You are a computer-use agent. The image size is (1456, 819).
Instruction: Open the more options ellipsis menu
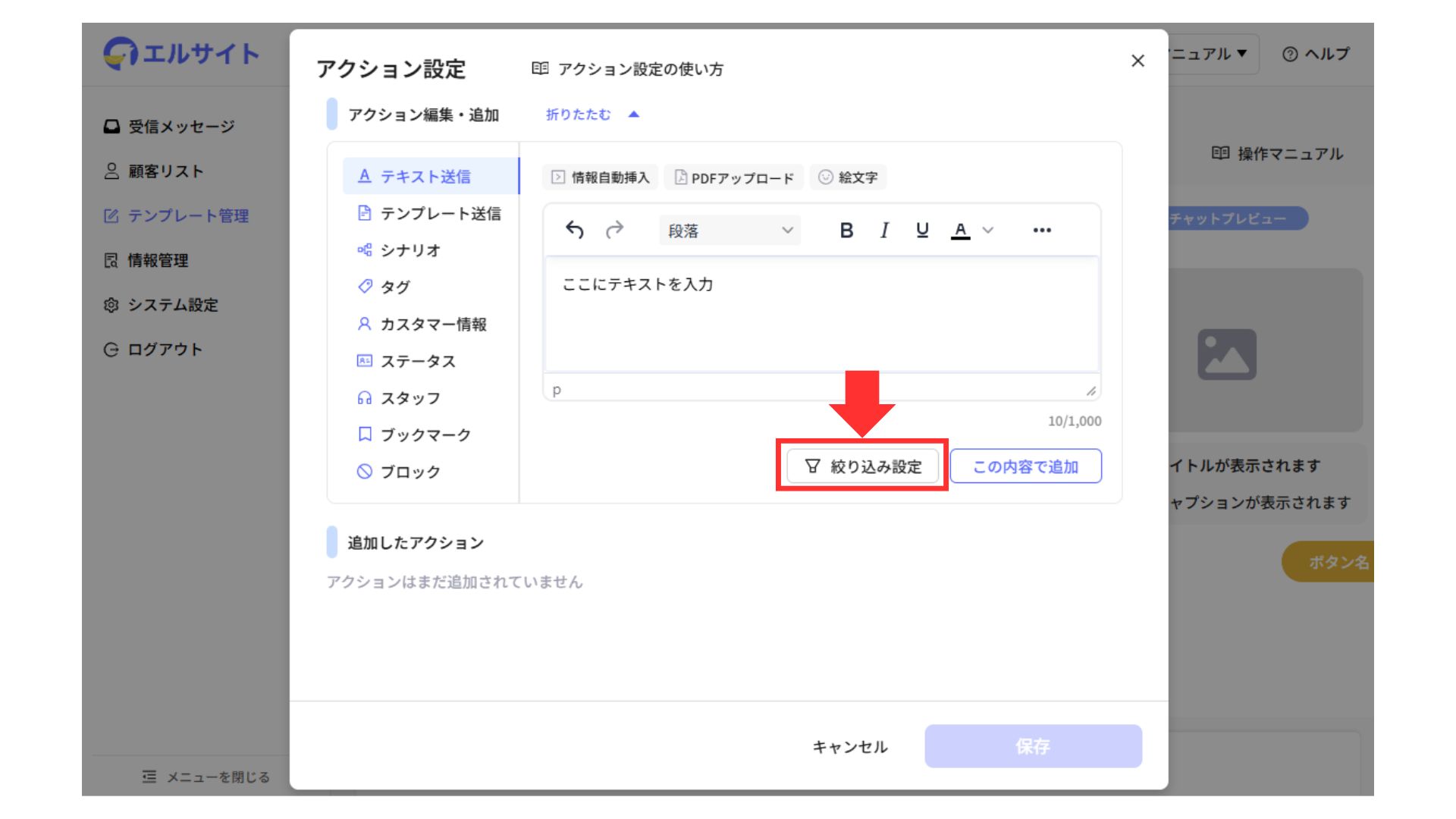1042,230
